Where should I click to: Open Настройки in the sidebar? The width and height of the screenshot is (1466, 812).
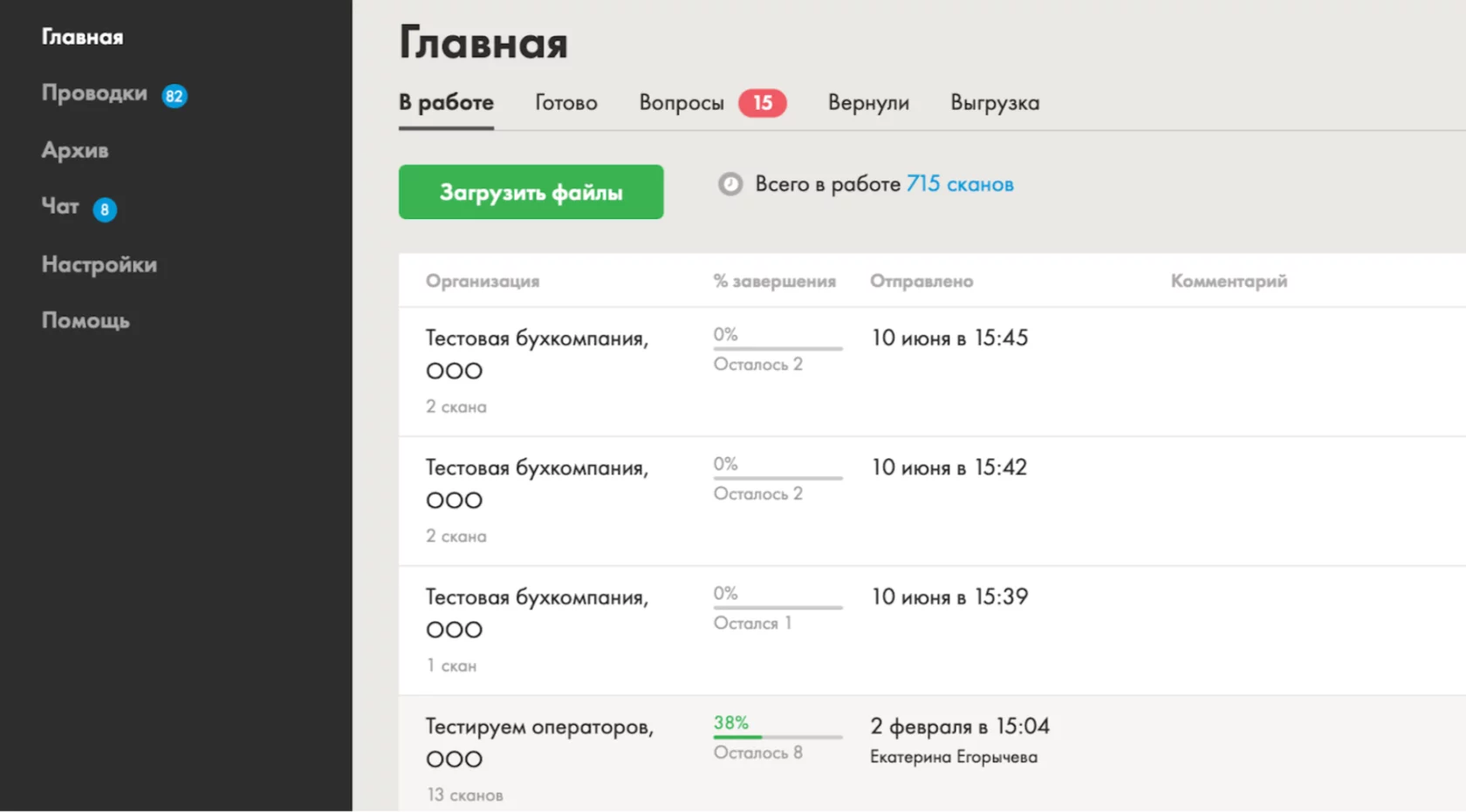(x=99, y=264)
